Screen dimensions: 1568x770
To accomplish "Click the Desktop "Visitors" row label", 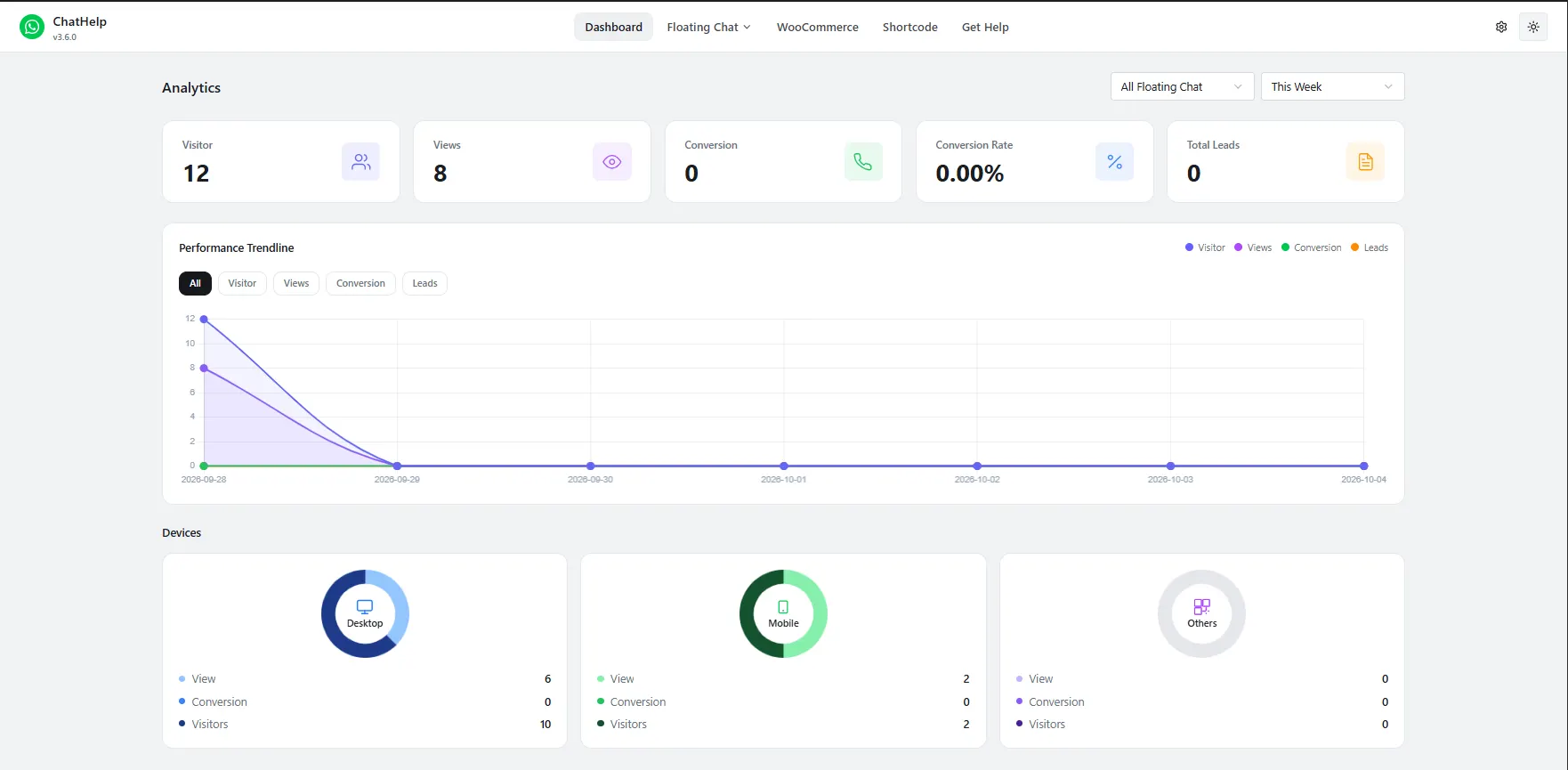I will (210, 725).
